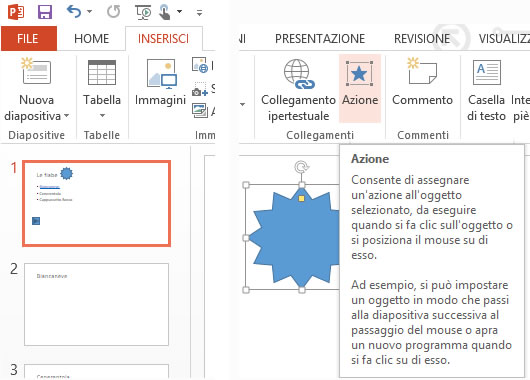The height and width of the screenshot is (380, 530).
Task: Customize Quick Access Toolbar dropdown
Action: pyautogui.click(x=199, y=13)
